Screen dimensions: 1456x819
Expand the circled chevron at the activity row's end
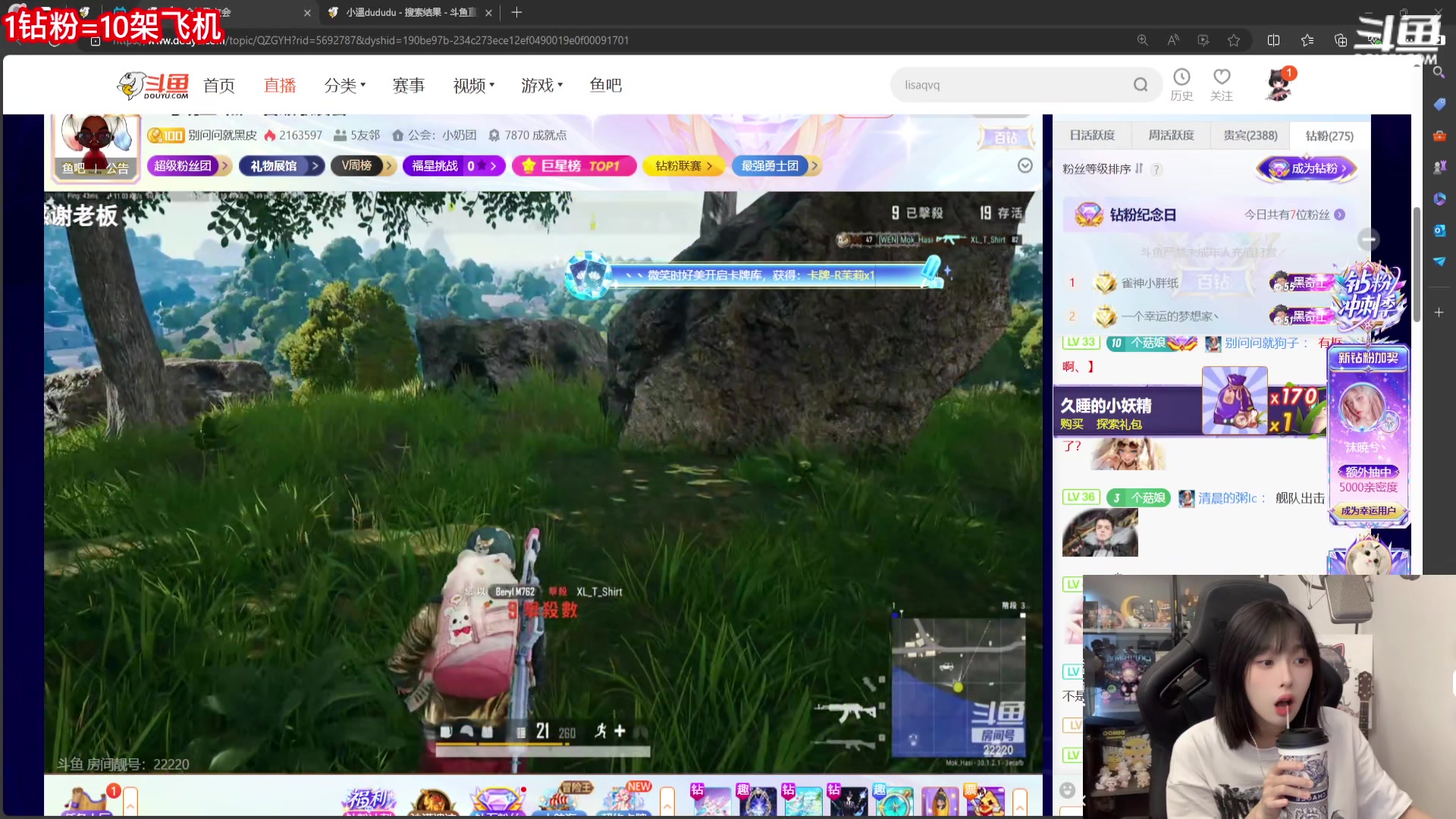[1025, 165]
